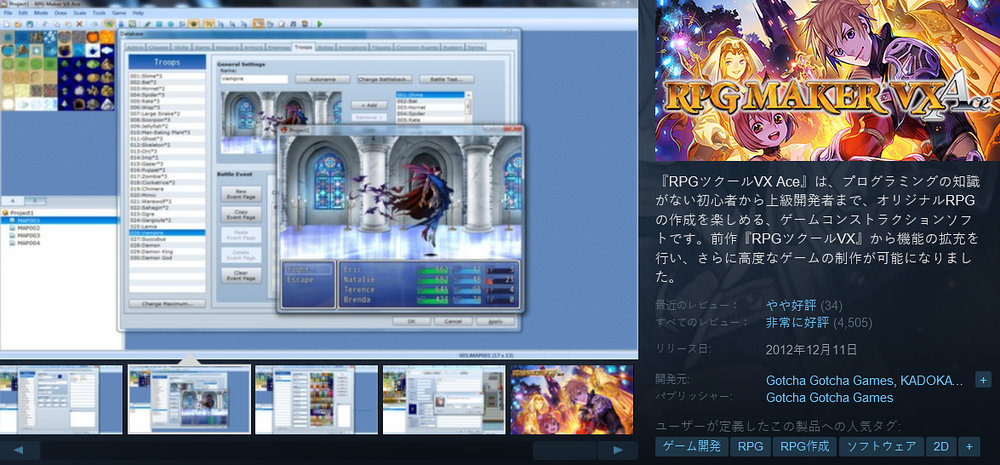Open all reviews 非常に好評 link
This screenshot has height=465, width=1000.
(797, 322)
